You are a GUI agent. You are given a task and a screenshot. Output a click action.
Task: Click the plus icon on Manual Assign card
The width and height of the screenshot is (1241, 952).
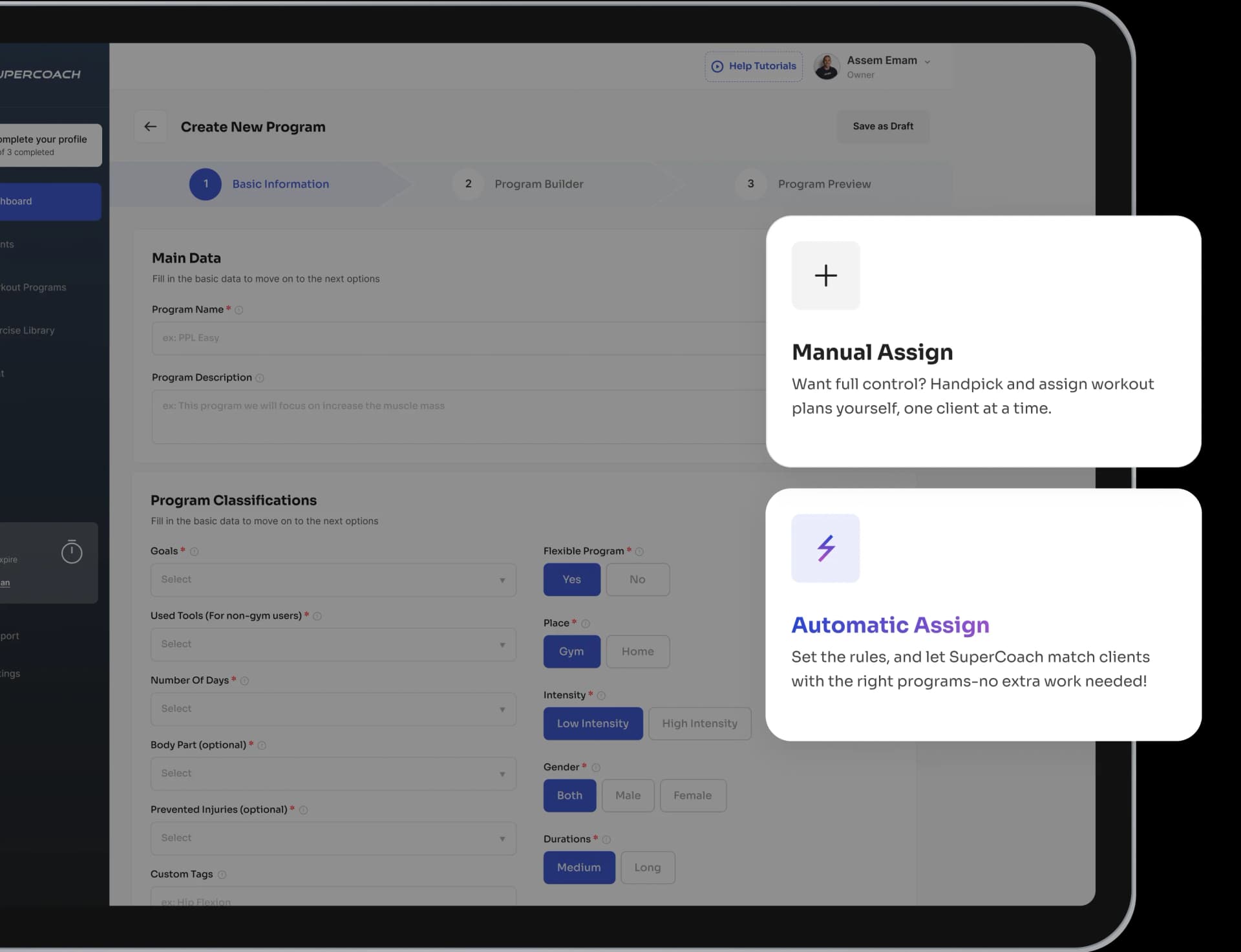click(x=825, y=275)
